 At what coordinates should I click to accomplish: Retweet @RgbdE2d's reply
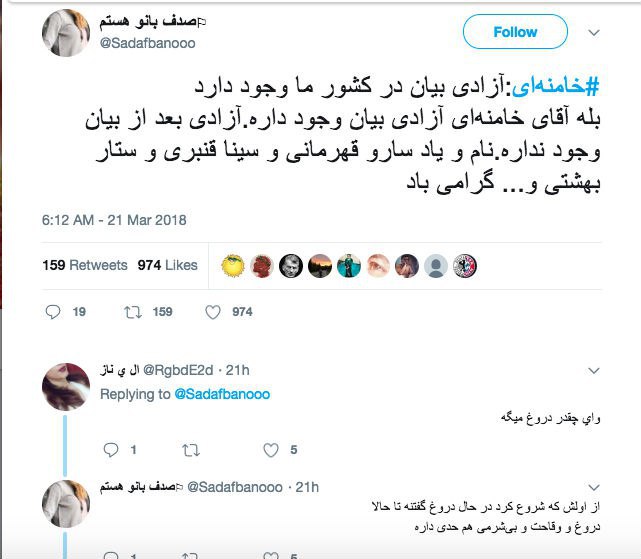click(x=191, y=451)
